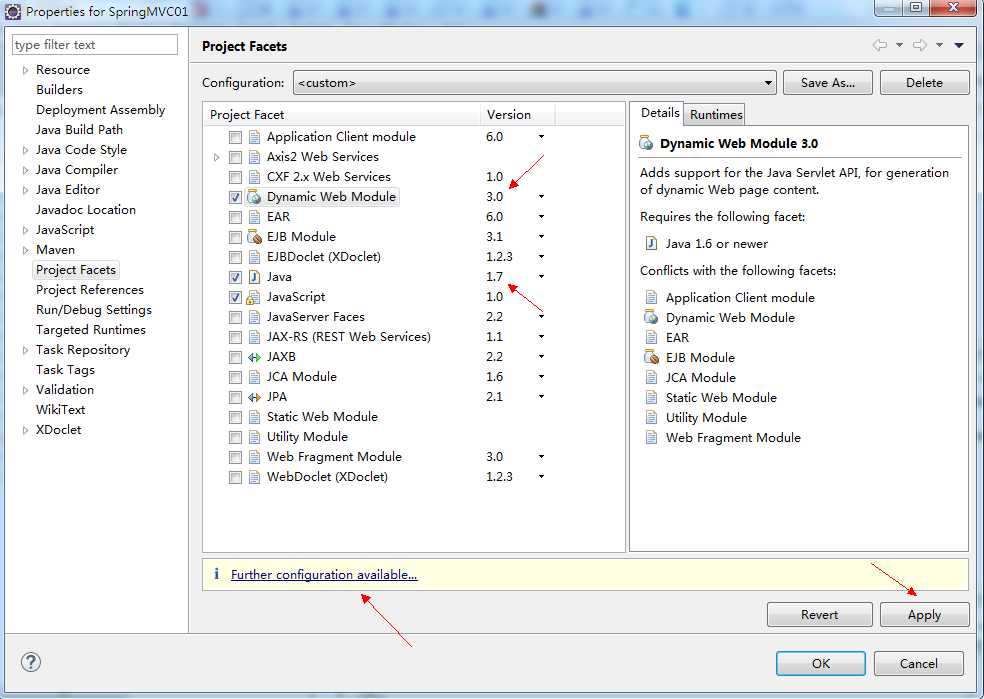Check the EAR facet checkbox
This screenshot has height=699, width=984.
(235, 217)
